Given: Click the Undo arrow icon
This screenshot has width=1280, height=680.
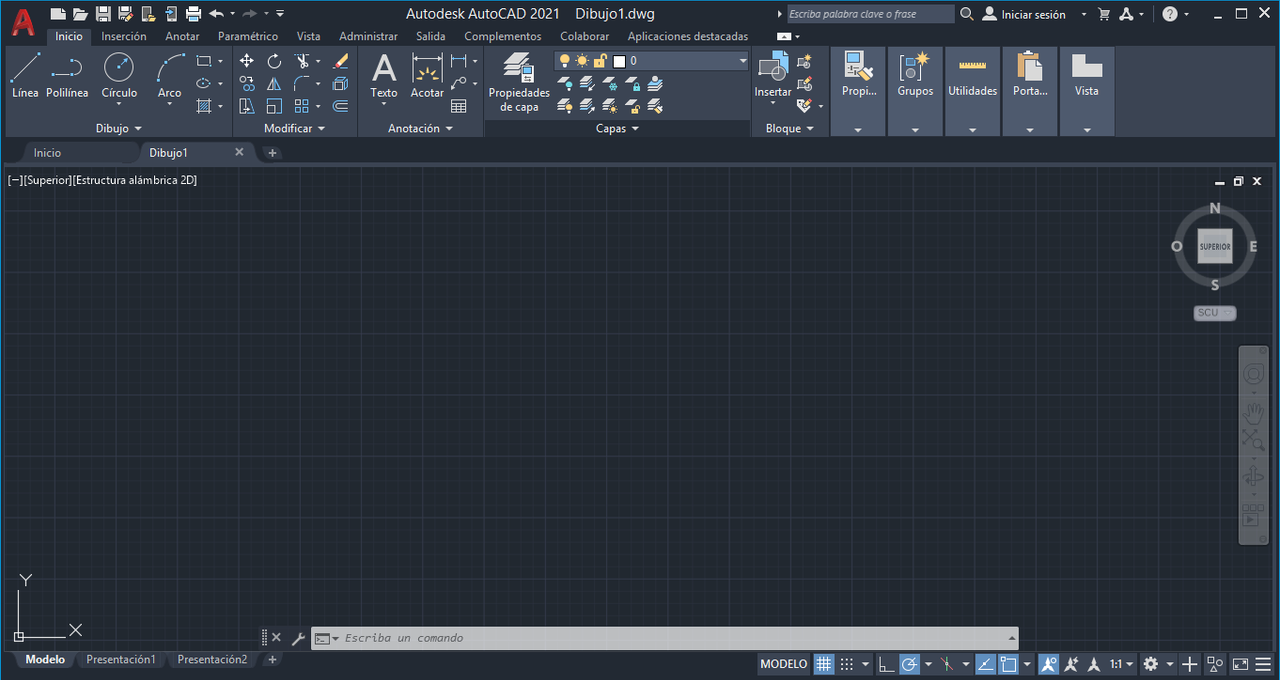Looking at the screenshot, I should [x=216, y=14].
